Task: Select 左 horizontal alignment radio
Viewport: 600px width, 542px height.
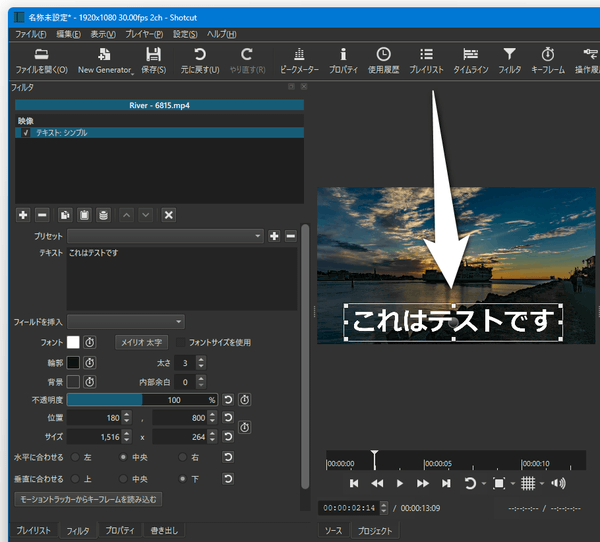Action: tap(75, 457)
